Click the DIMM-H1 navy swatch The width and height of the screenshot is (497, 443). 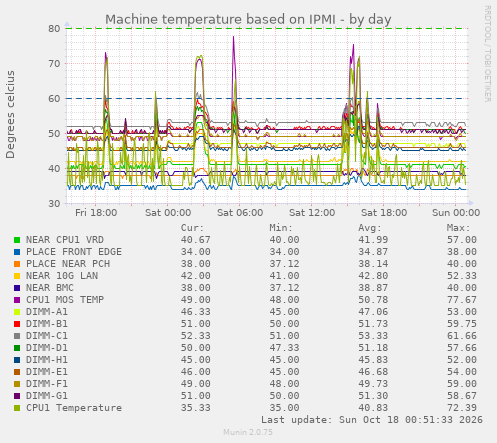point(17,360)
